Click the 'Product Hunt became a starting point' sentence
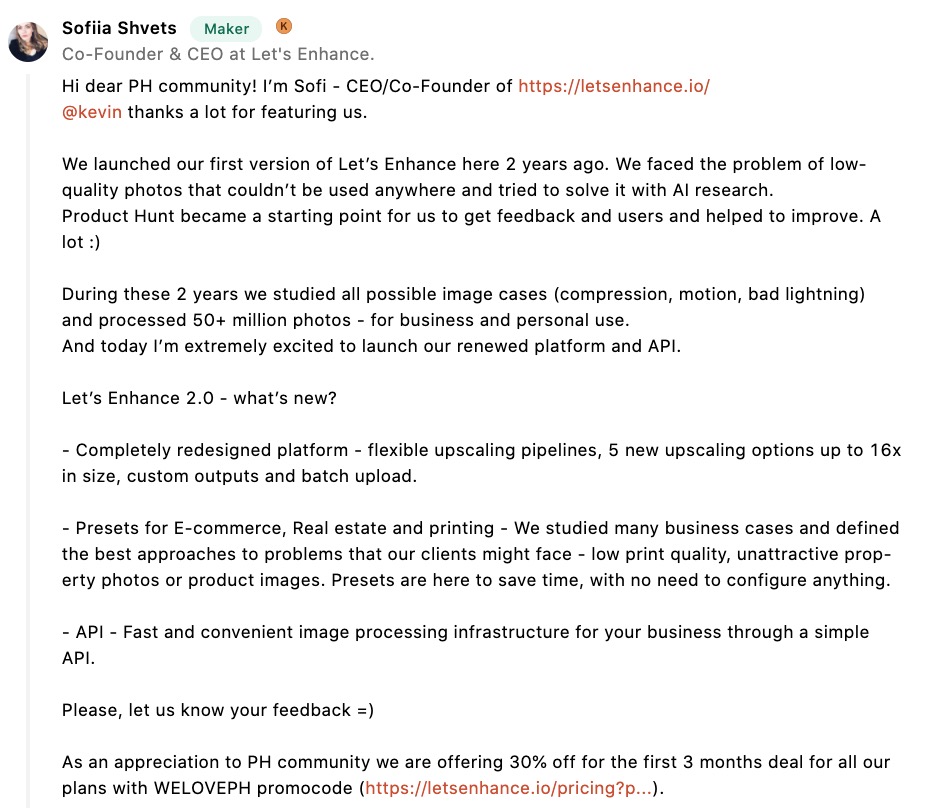Image resolution: width=926 pixels, height=808 pixels. click(x=471, y=229)
